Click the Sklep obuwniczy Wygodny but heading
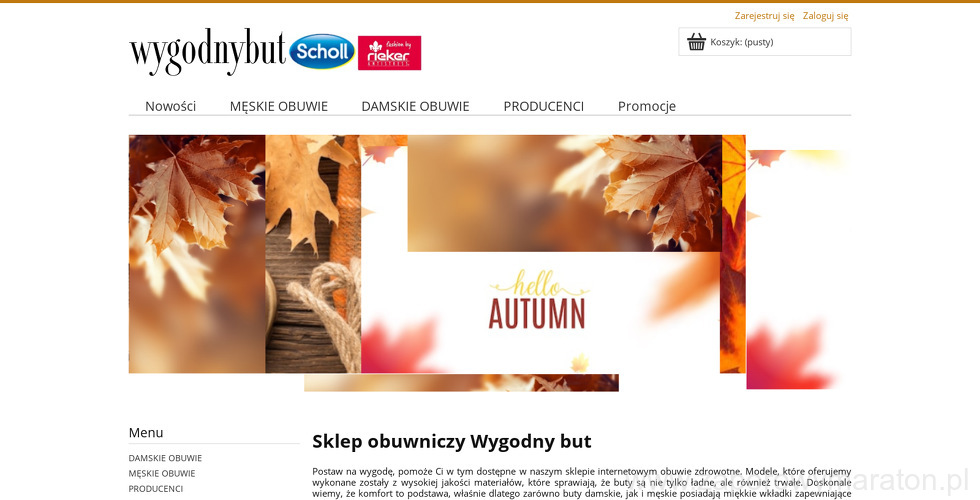Screen dimensions: 980x500 click(x=451, y=441)
